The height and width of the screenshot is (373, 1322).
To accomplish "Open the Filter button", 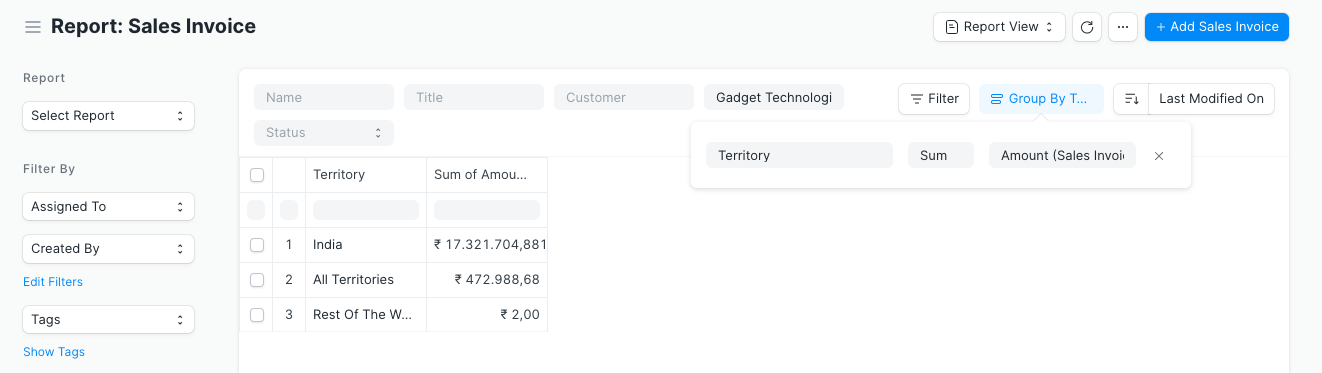I will click(x=934, y=98).
